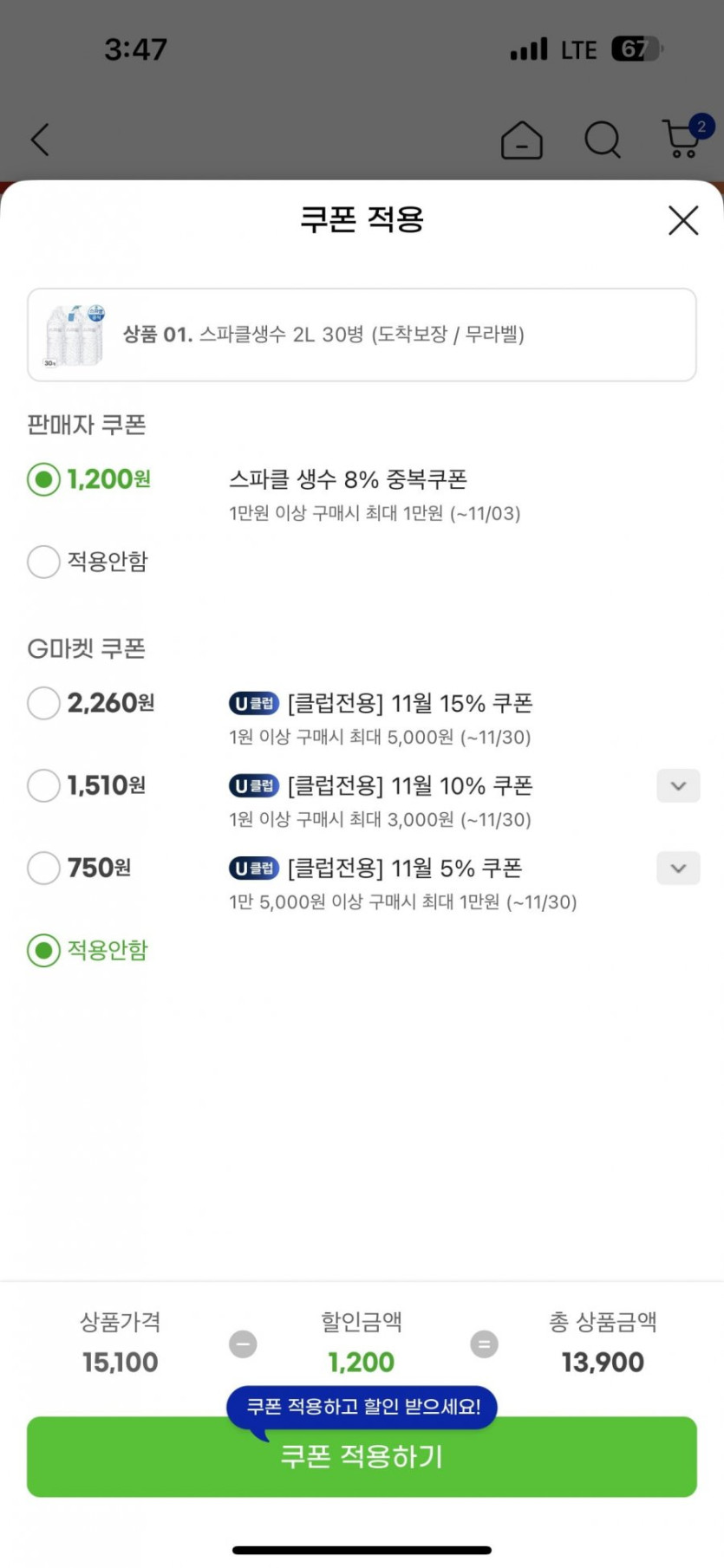Select the 2,260원 club coupon
The image size is (724, 1568).
point(43,703)
